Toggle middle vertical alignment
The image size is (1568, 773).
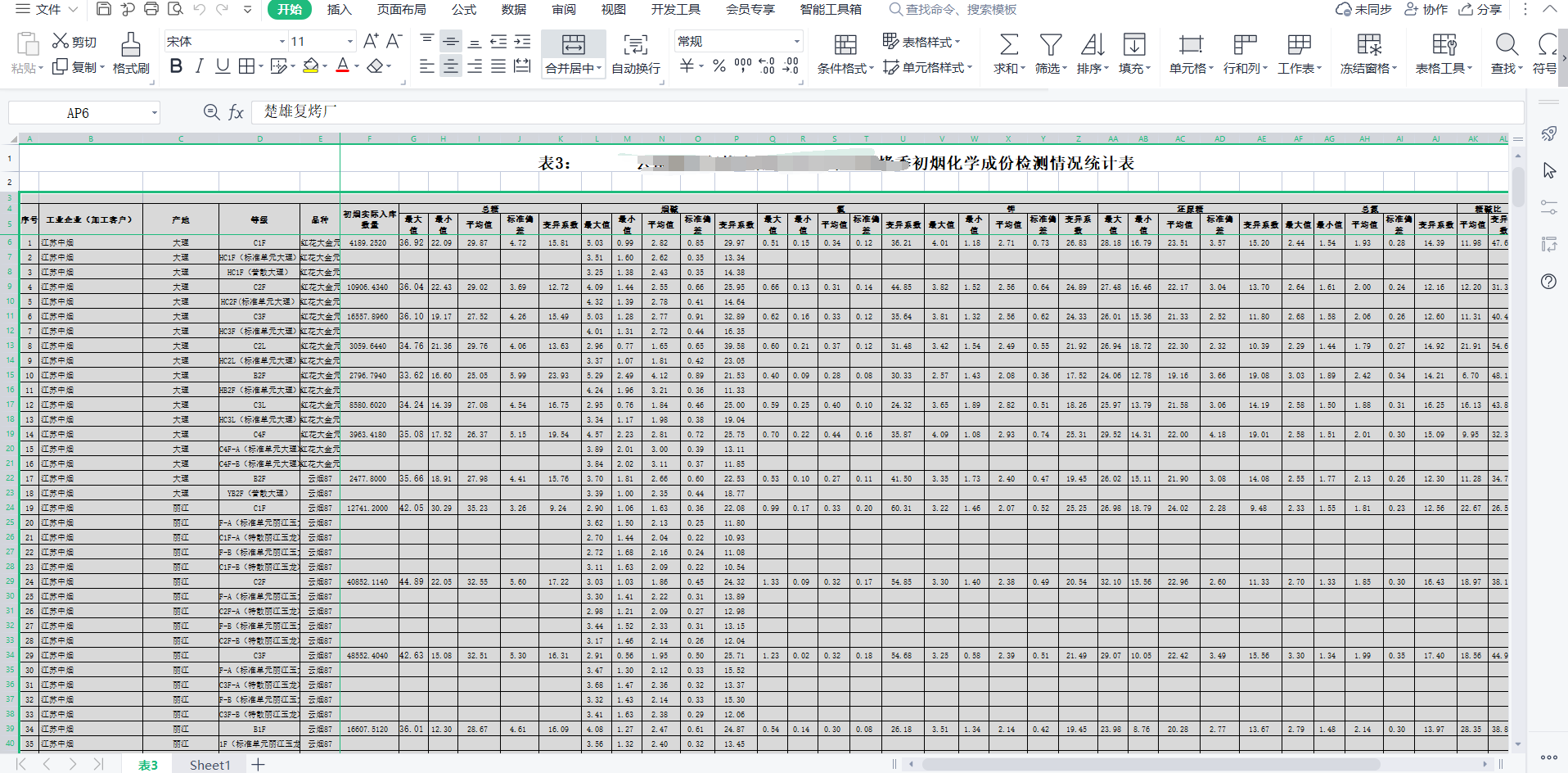click(x=451, y=41)
